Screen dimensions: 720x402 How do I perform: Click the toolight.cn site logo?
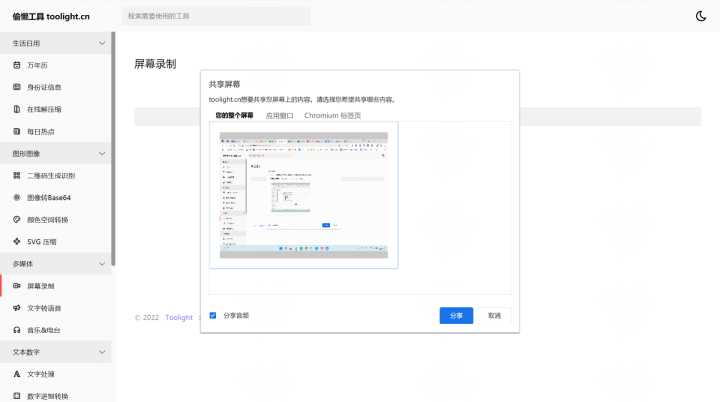tap(51, 17)
